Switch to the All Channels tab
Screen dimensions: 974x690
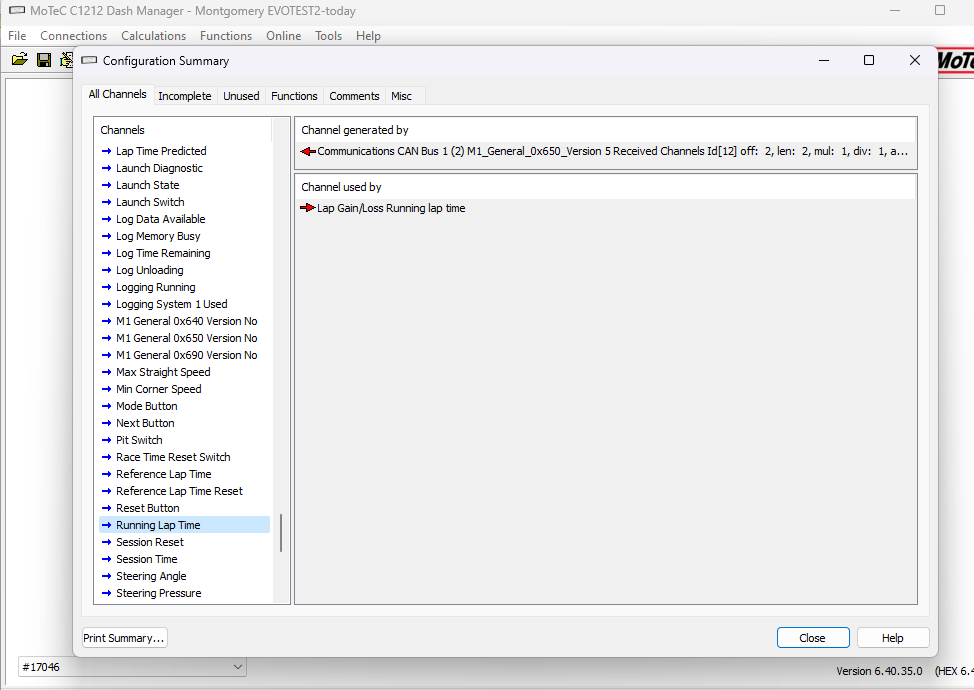tap(117, 94)
